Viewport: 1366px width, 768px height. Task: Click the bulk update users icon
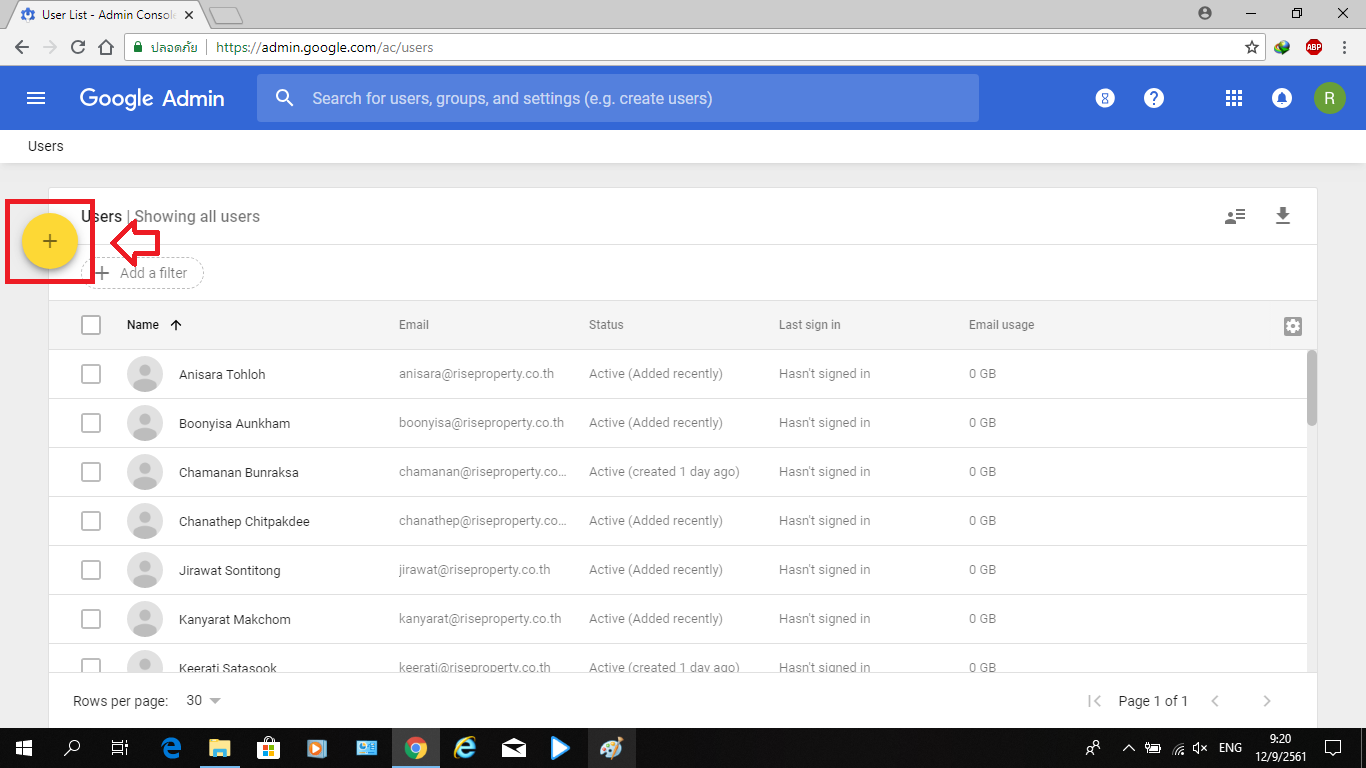(1235, 216)
